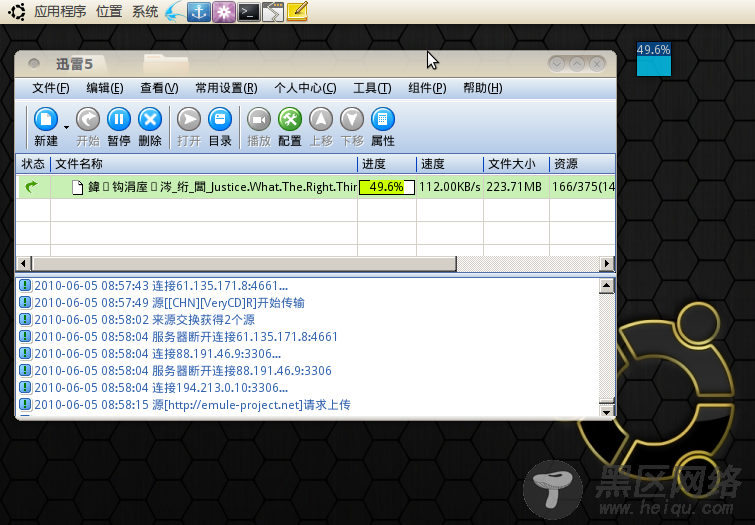The image size is (755, 525).
Task: Sort by the 资源 column header
Action: coord(583,164)
